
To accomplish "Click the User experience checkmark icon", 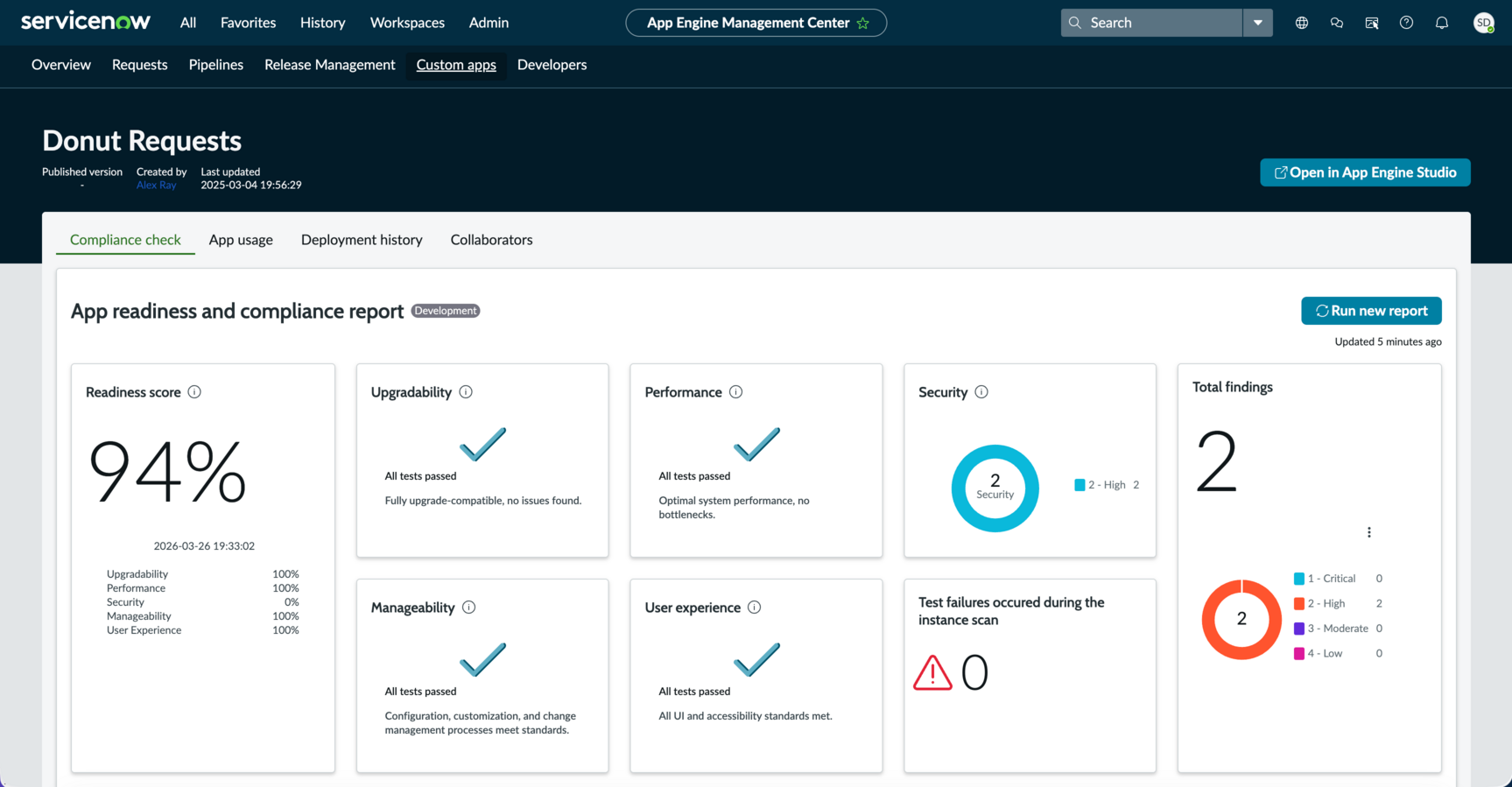I will (756, 660).
